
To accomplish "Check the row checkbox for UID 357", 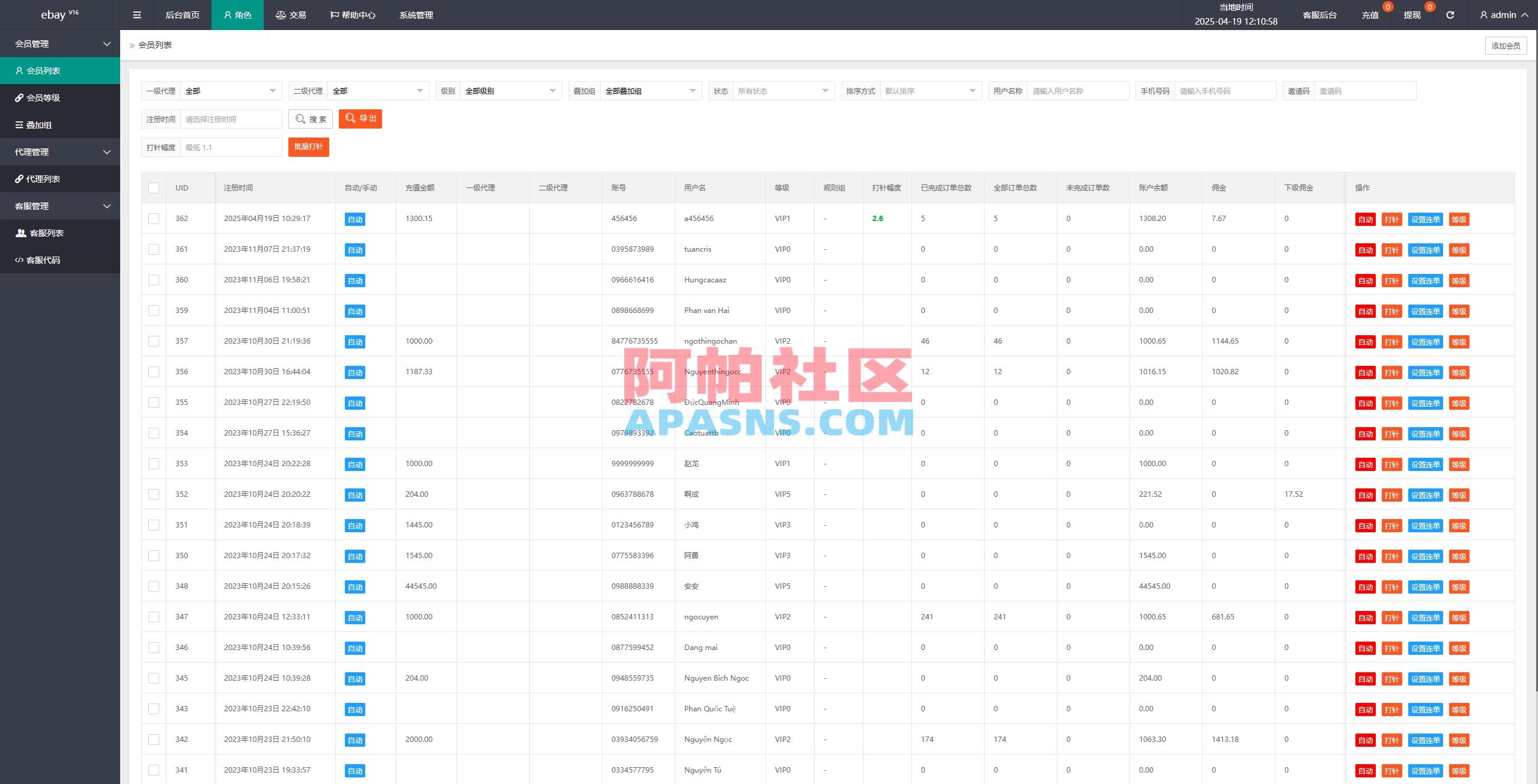I will pyautogui.click(x=154, y=341).
